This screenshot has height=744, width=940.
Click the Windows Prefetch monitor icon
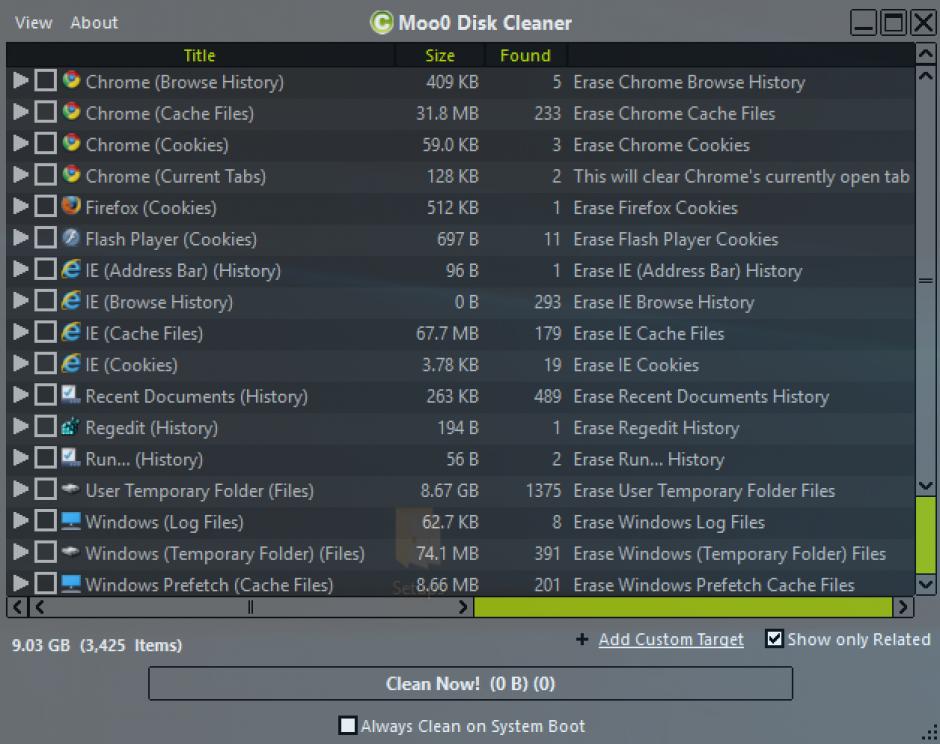click(71, 583)
